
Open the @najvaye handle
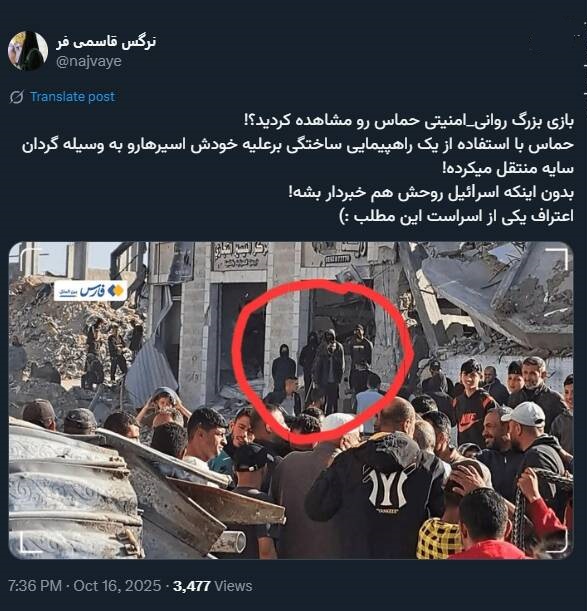89,61
